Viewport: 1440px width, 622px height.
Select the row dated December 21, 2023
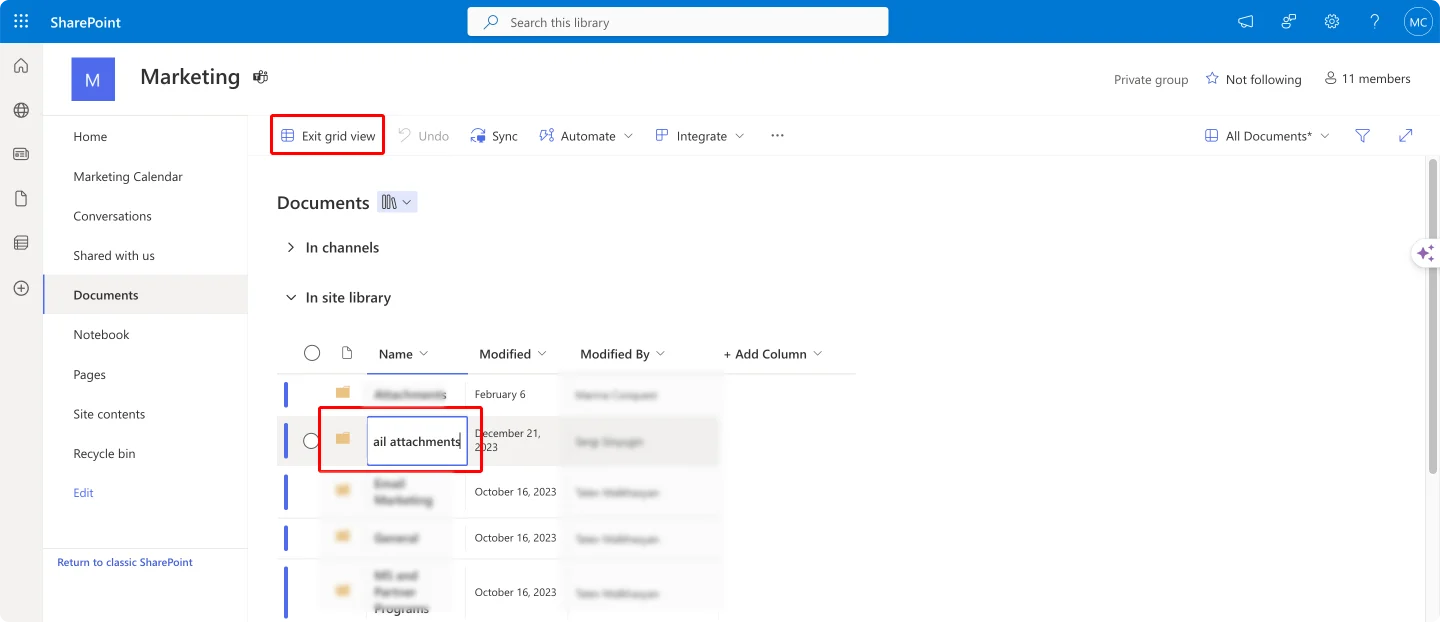[x=312, y=441]
